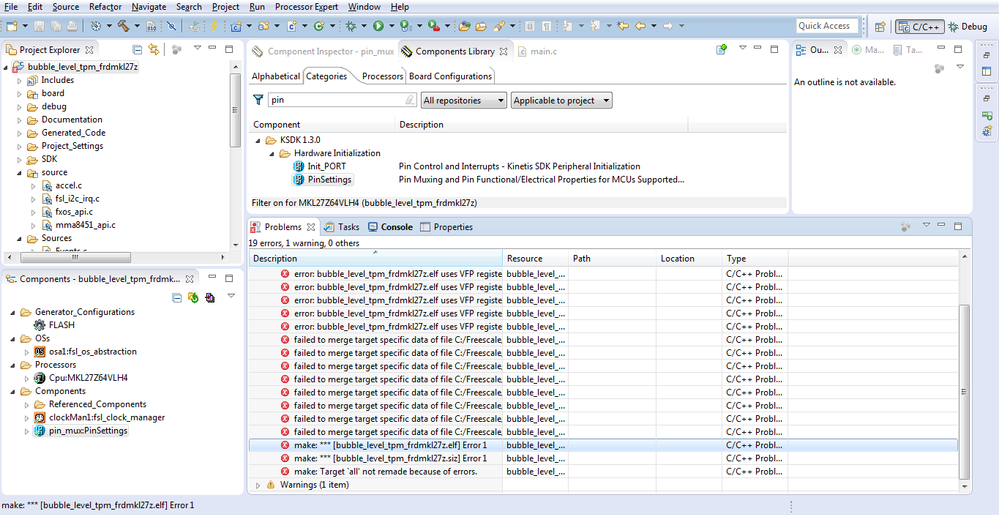
Task: Expand the Referenced_Components node
Action: [x=27, y=405]
